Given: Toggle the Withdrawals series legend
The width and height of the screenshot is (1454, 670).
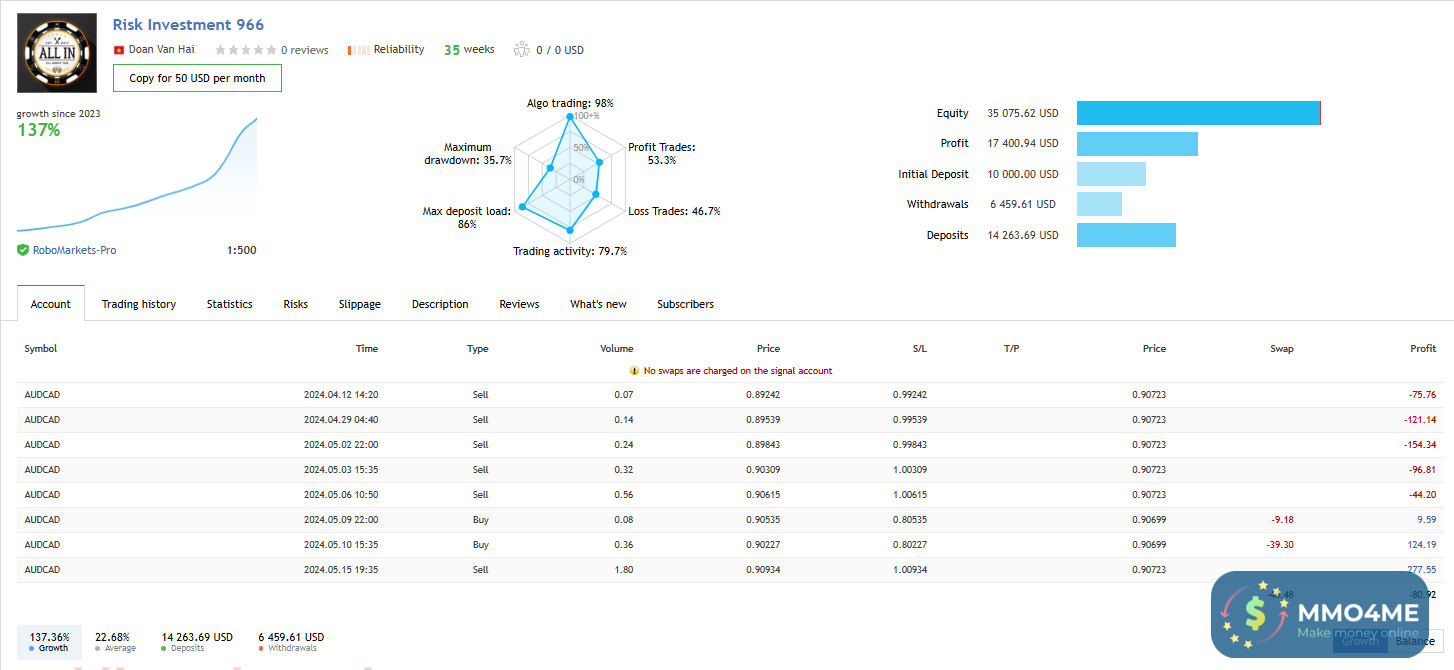Looking at the screenshot, I should pyautogui.click(x=290, y=641).
